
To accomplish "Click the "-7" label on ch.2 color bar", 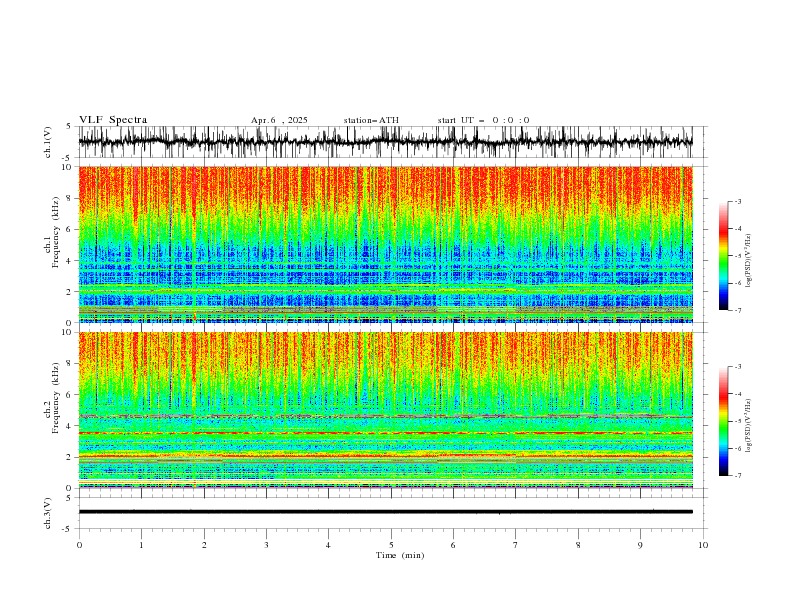I will 738,476.
